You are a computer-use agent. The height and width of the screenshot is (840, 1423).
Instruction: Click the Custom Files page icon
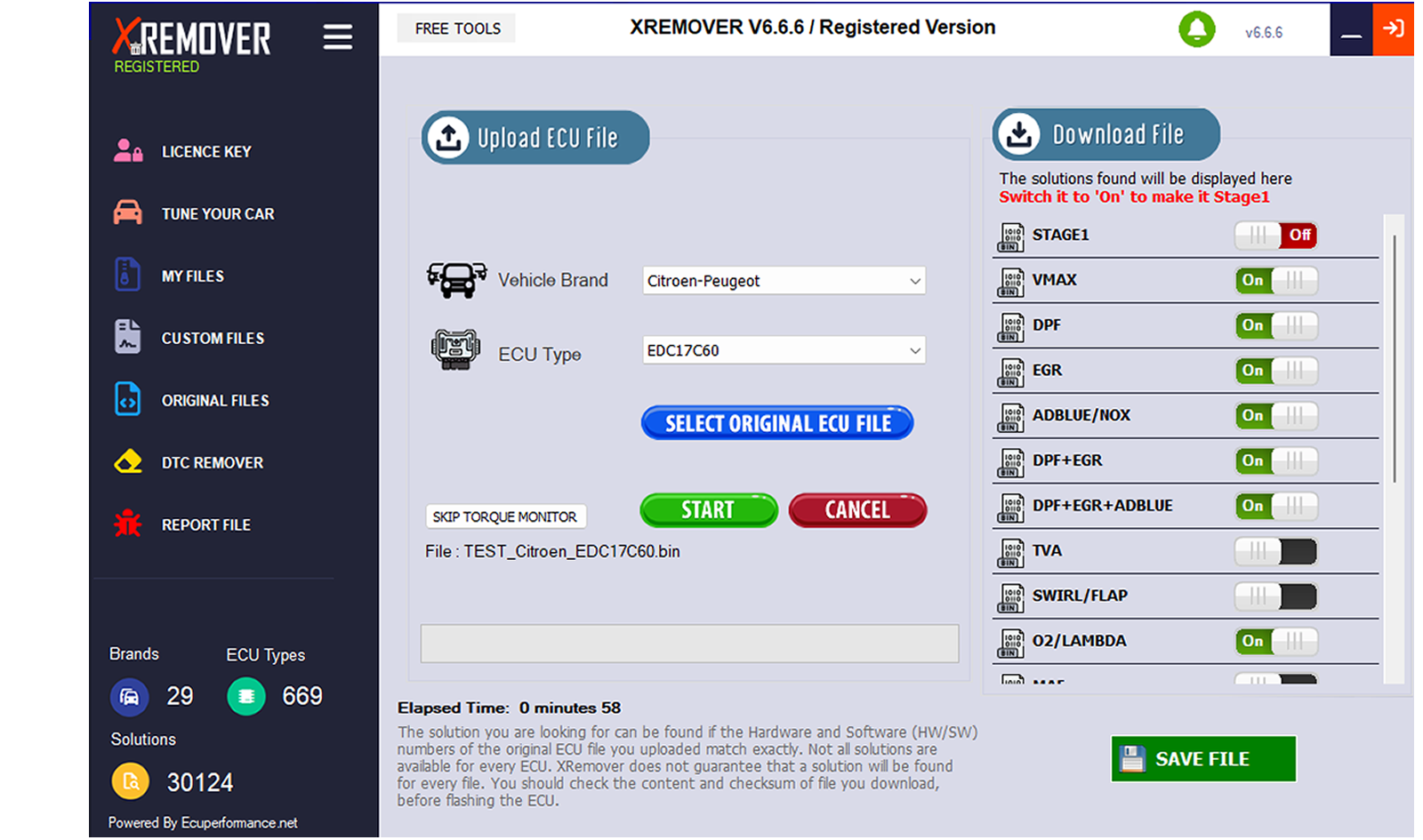127,337
